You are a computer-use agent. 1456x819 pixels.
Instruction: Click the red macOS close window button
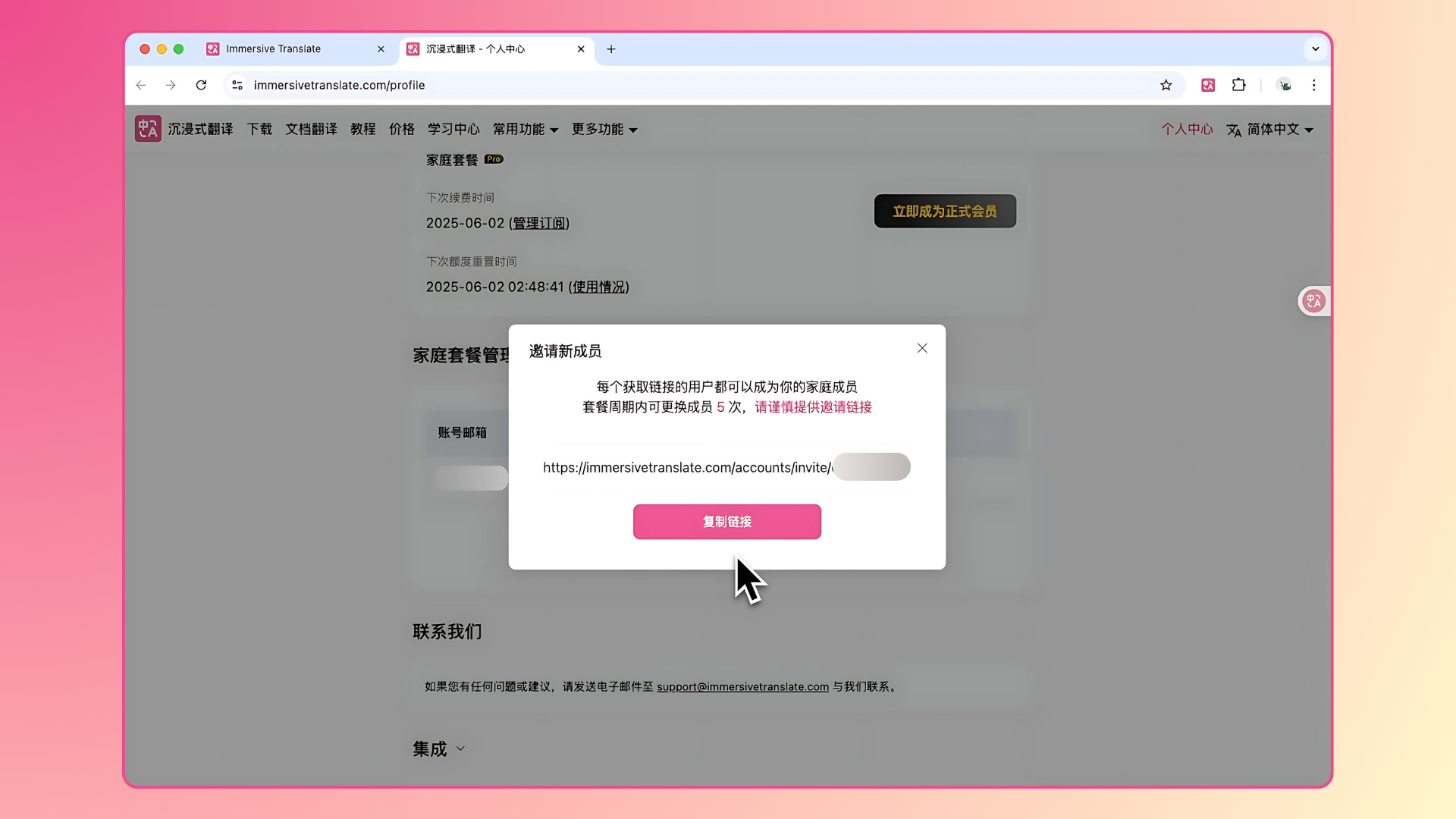[145, 49]
